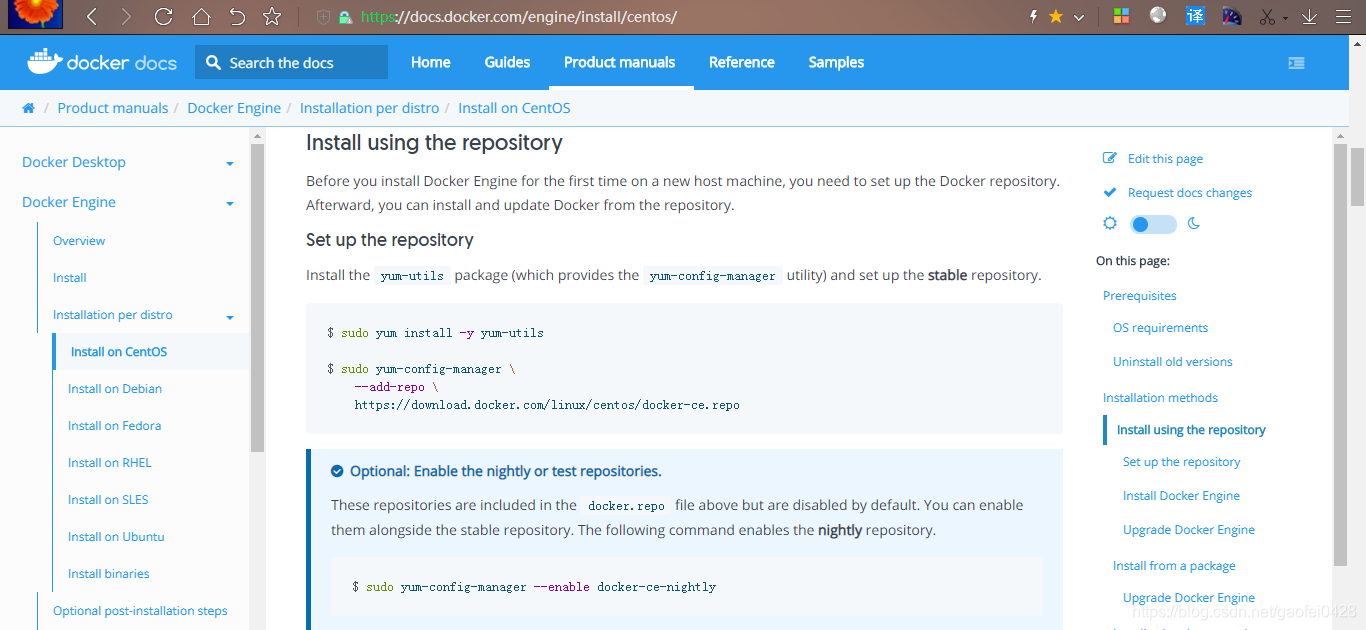Image resolution: width=1366 pixels, height=630 pixels.
Task: Toggle the light/dark theme switch
Action: (1153, 224)
